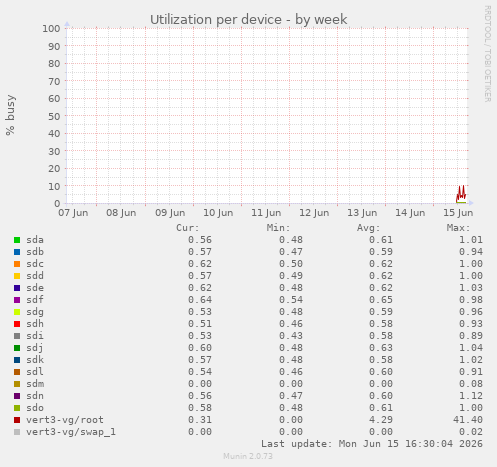The image size is (497, 467).
Task: Click the sde dark blue legend swatch
Action: coord(17,288)
